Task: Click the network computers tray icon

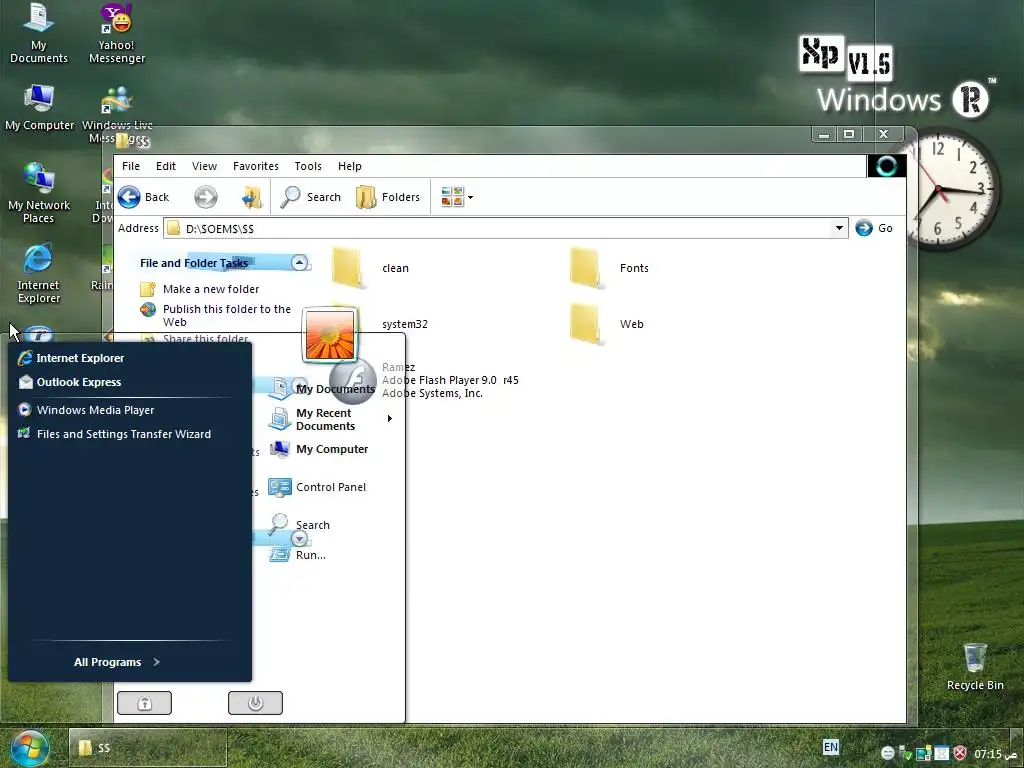Action: (x=923, y=754)
